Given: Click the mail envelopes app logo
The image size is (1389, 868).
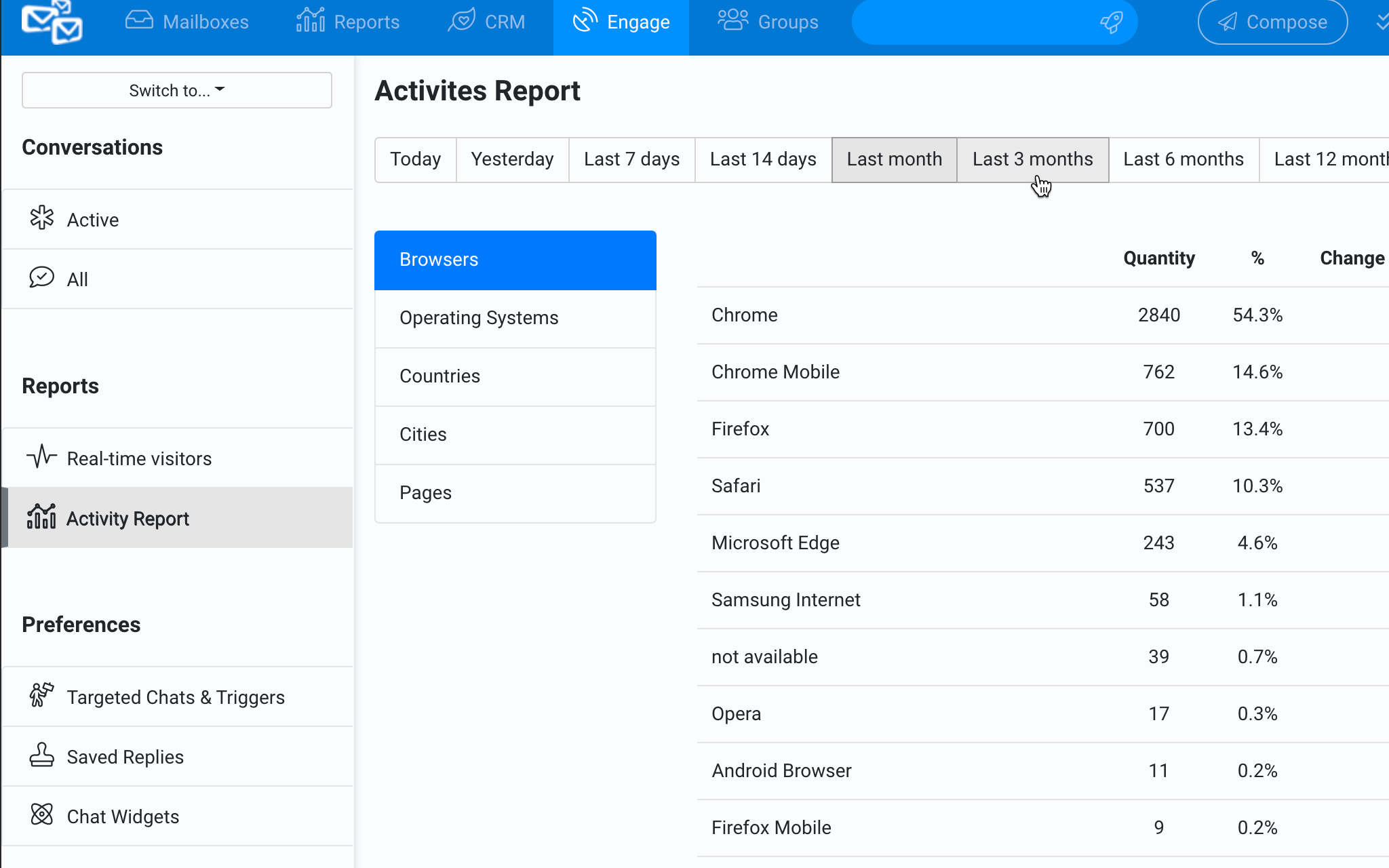Looking at the screenshot, I should tap(52, 22).
